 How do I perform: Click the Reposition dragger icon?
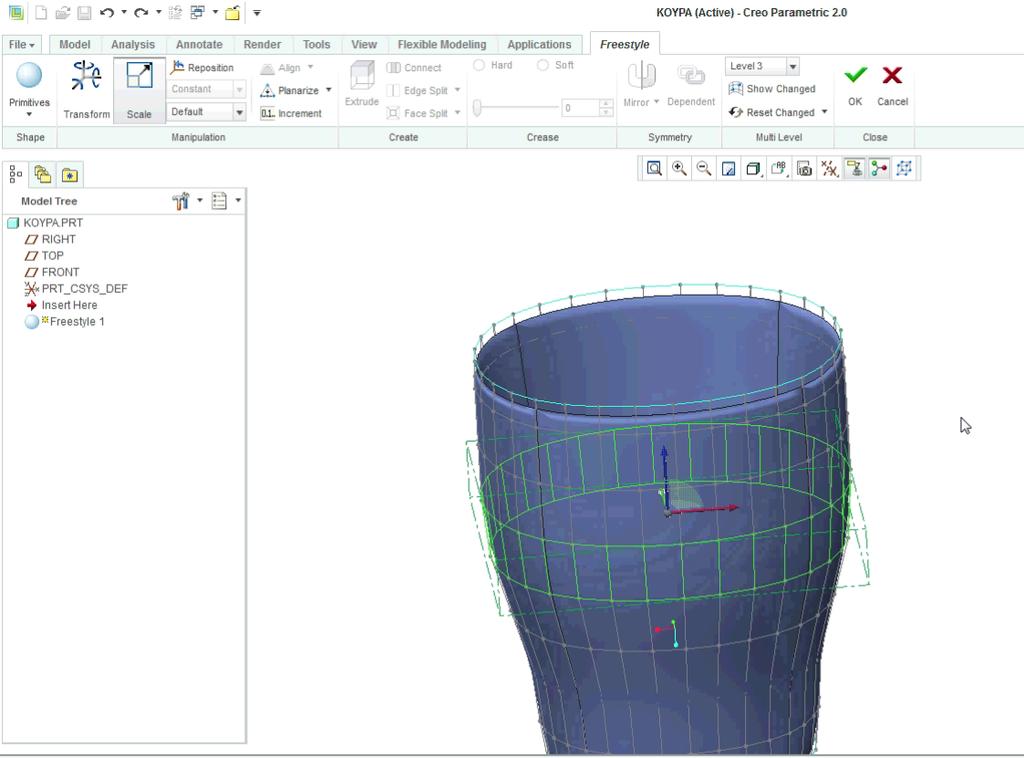click(178, 67)
